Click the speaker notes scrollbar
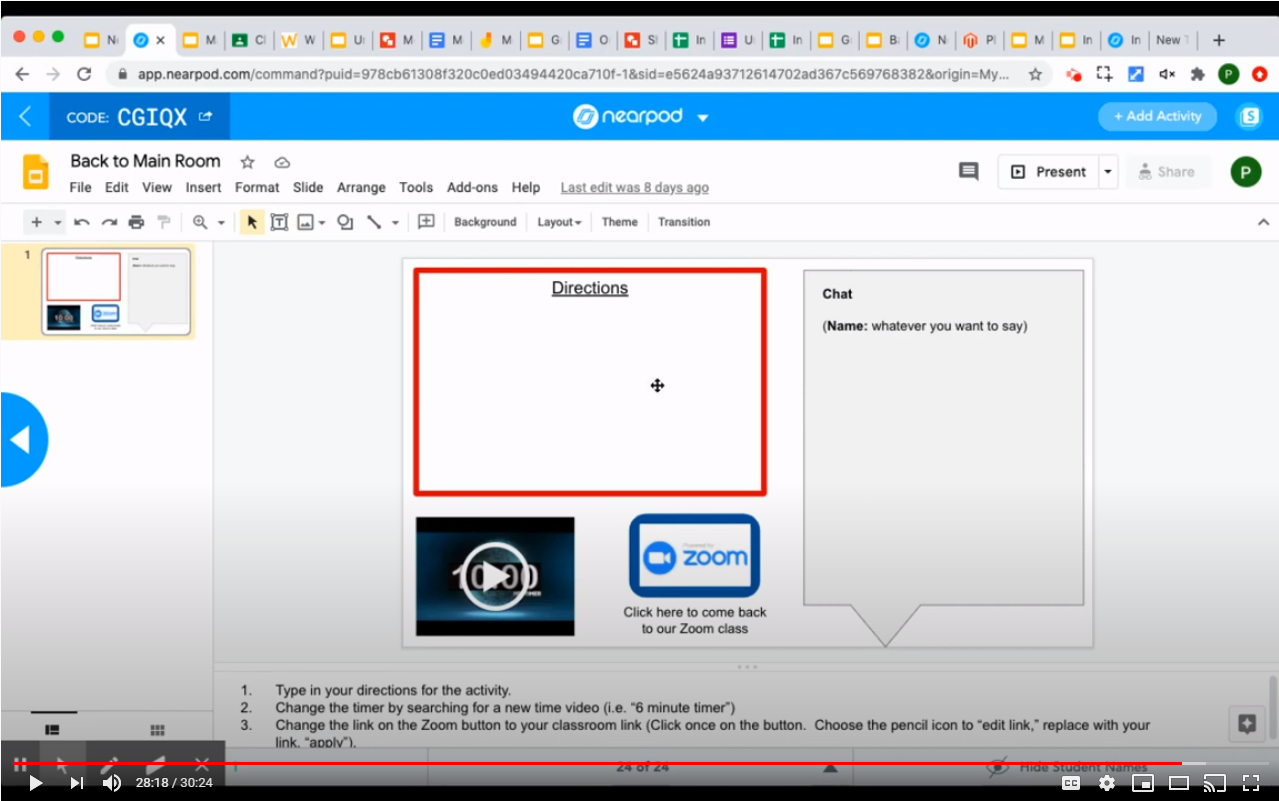1279x801 pixels. (1272, 707)
